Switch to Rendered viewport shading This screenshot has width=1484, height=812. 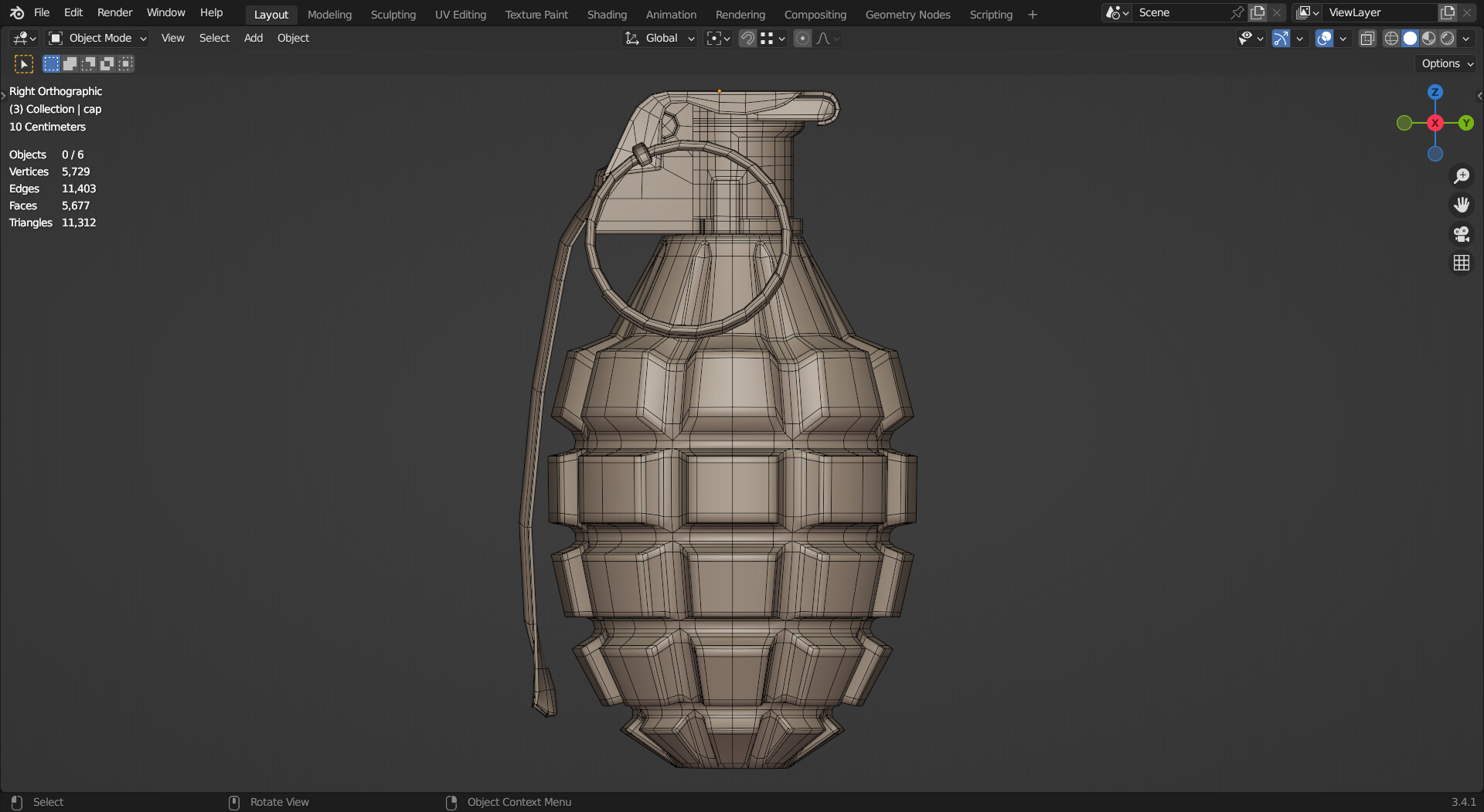coord(1446,38)
